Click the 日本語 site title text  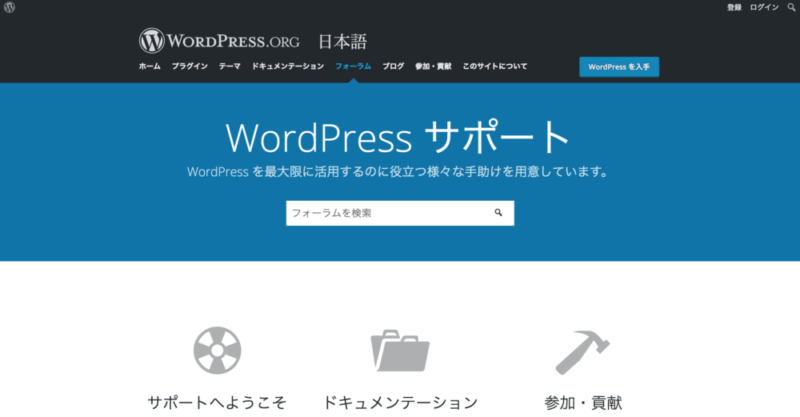343,41
